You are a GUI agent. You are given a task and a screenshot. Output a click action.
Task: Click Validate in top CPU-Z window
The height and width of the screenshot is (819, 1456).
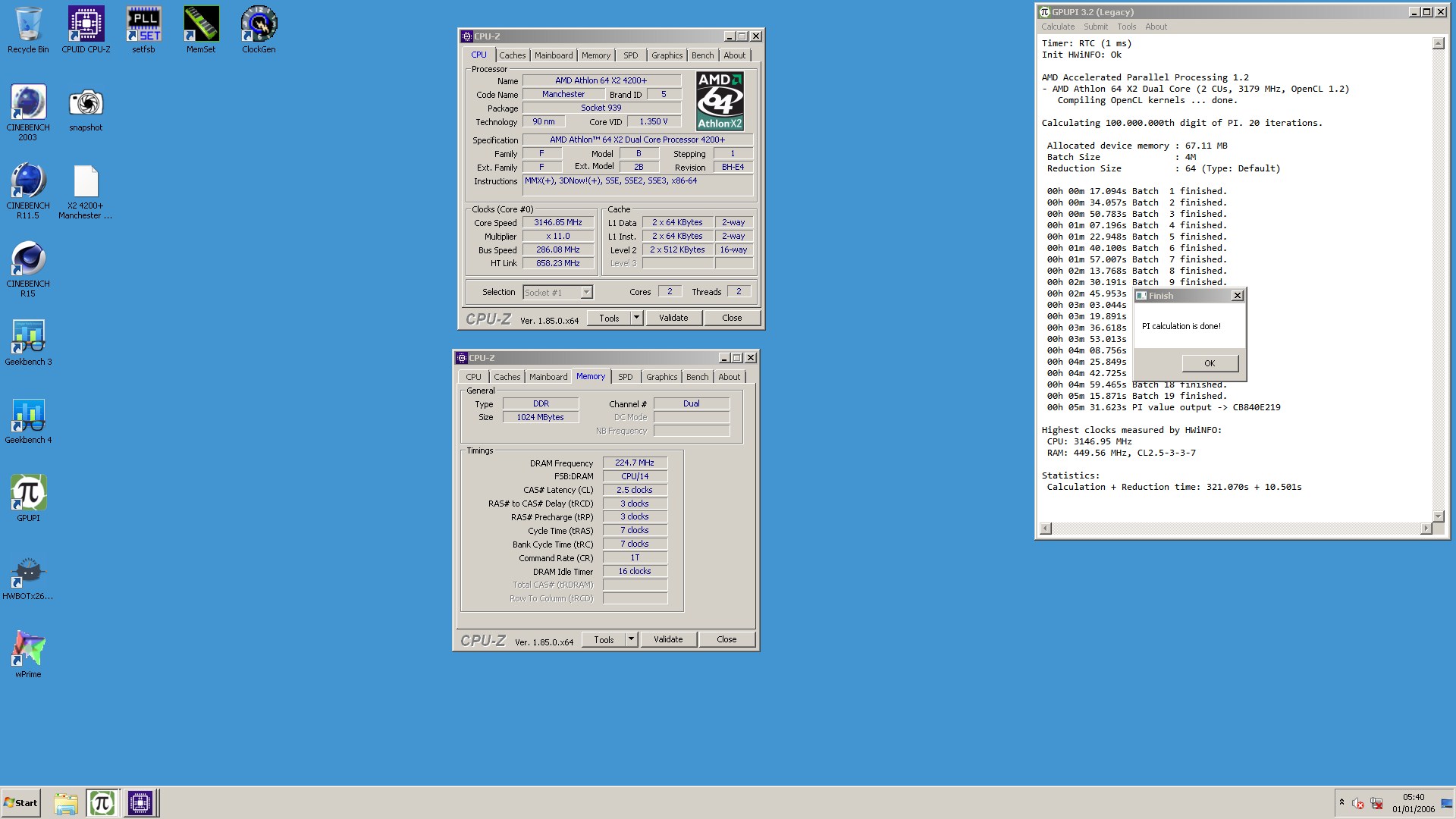[x=673, y=318]
